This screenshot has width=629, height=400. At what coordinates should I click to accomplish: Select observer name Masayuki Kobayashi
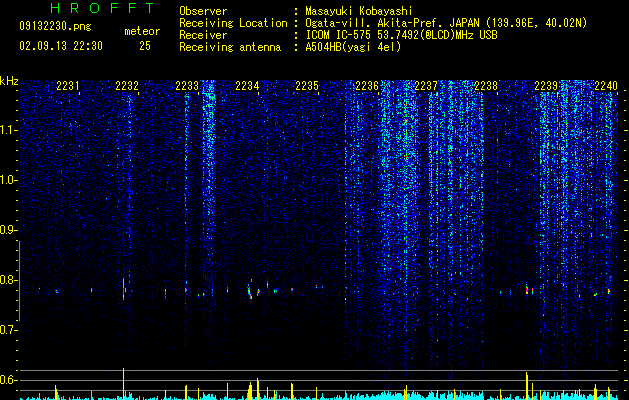(359, 11)
